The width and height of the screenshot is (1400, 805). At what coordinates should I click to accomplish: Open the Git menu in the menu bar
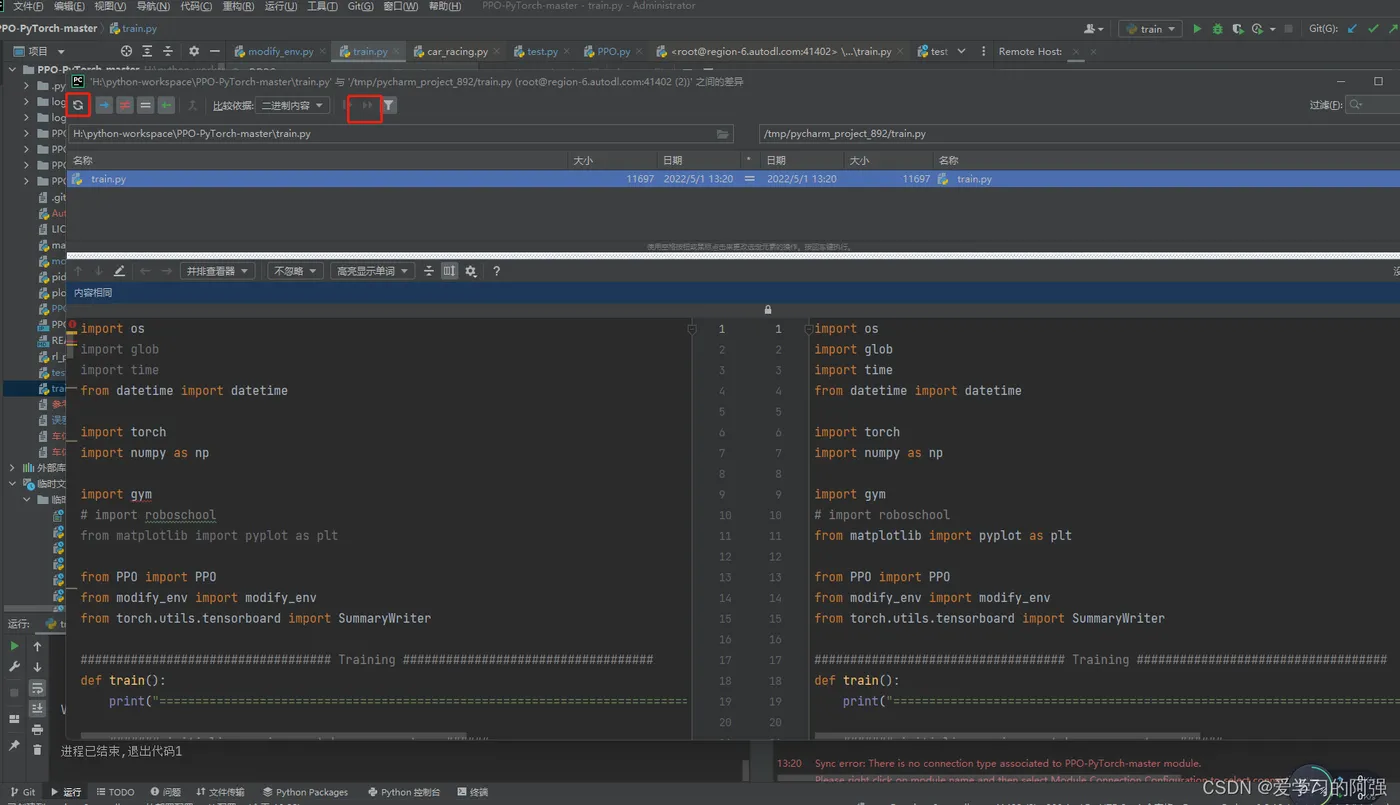click(x=361, y=6)
